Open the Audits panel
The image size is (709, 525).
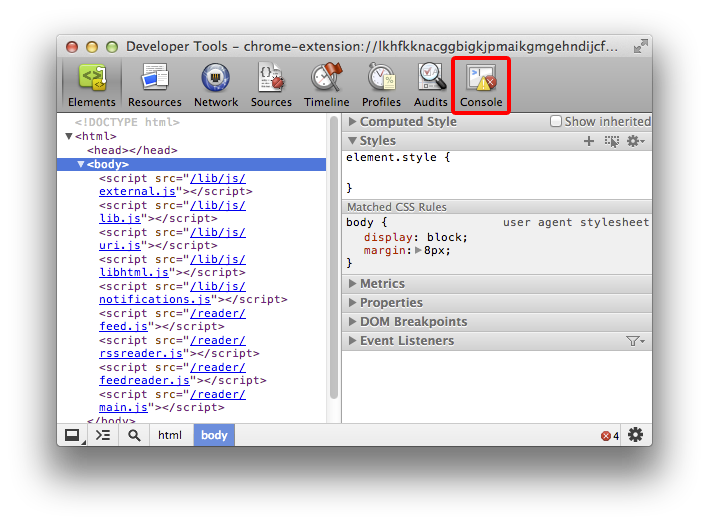tap(430, 85)
